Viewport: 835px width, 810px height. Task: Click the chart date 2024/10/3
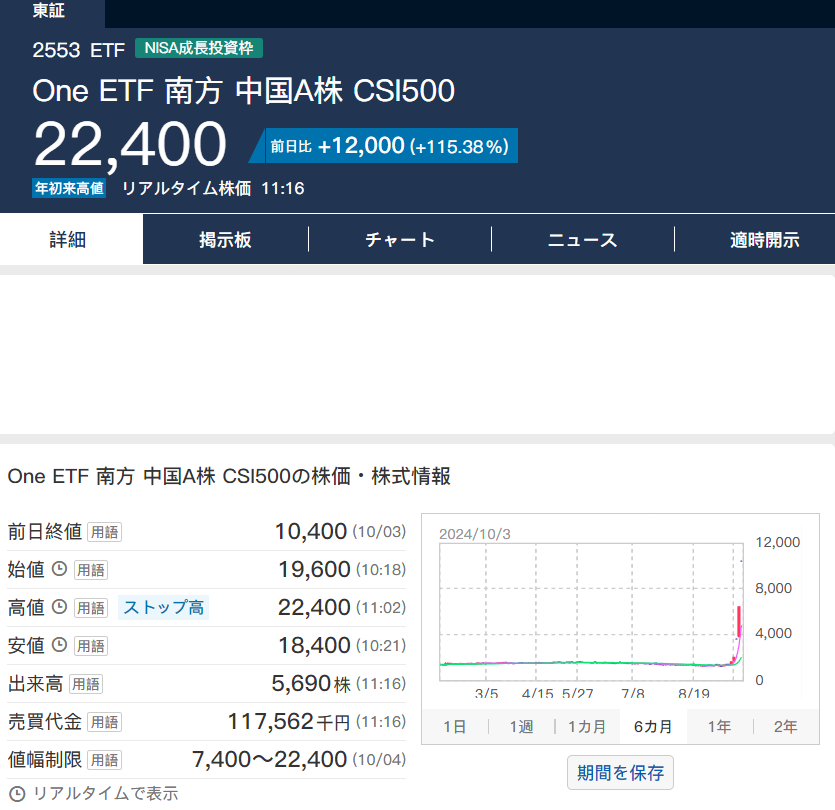(474, 534)
